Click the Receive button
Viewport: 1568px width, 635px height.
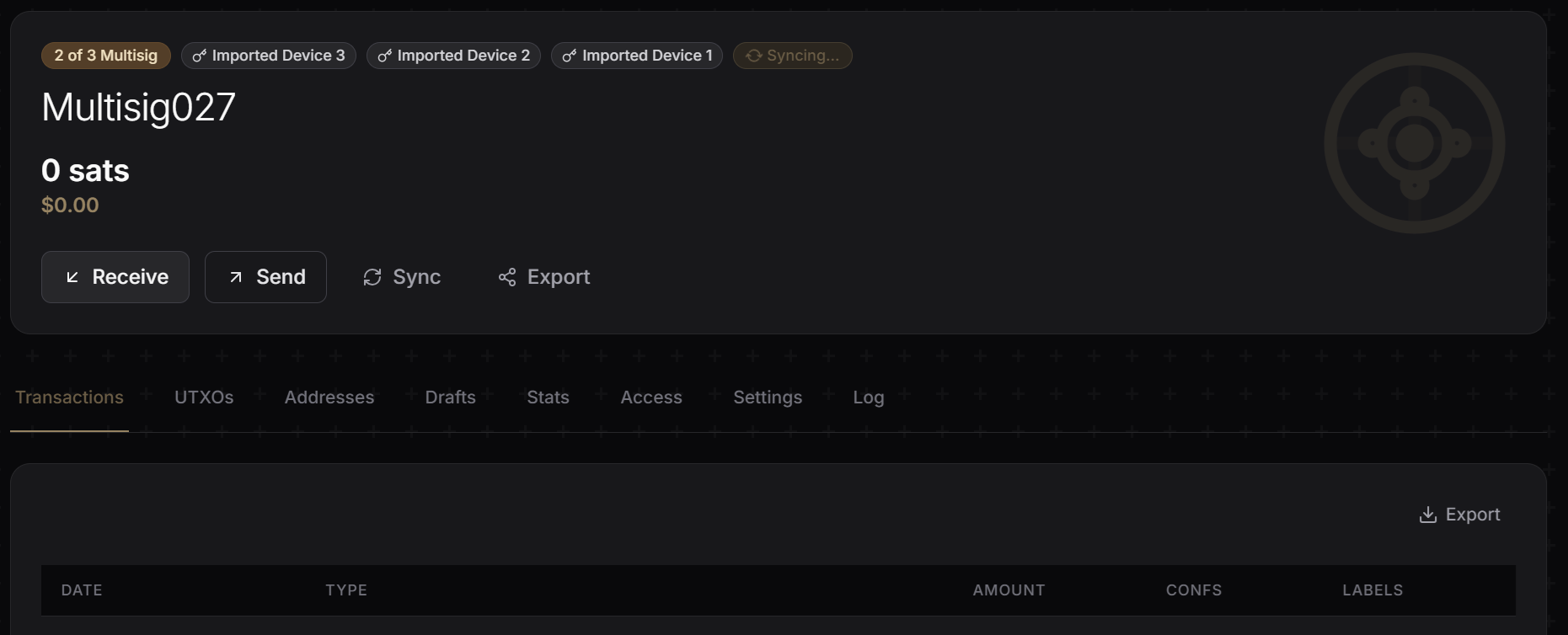(x=115, y=277)
